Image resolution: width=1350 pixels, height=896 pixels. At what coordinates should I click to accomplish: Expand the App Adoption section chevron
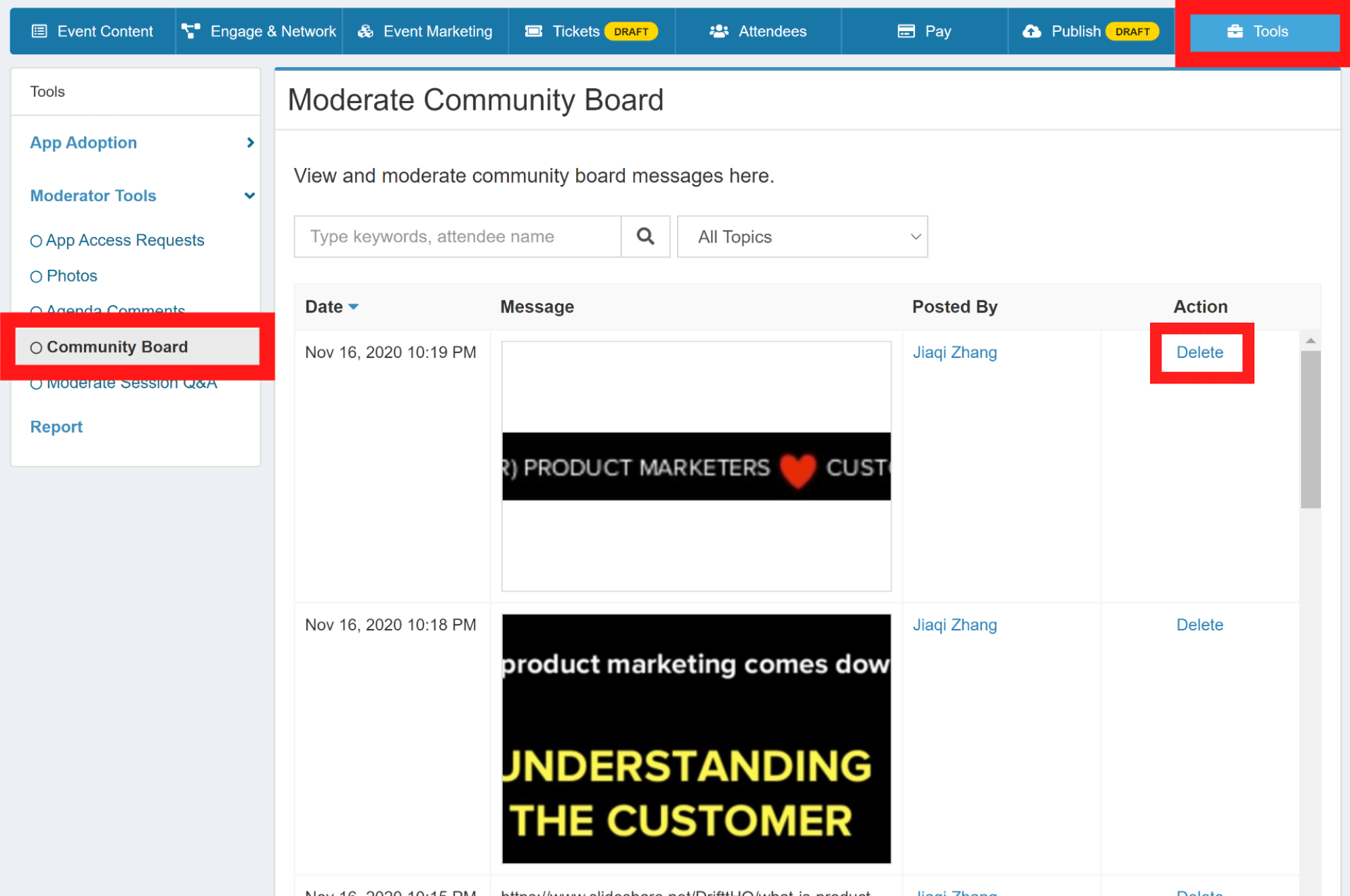click(250, 142)
